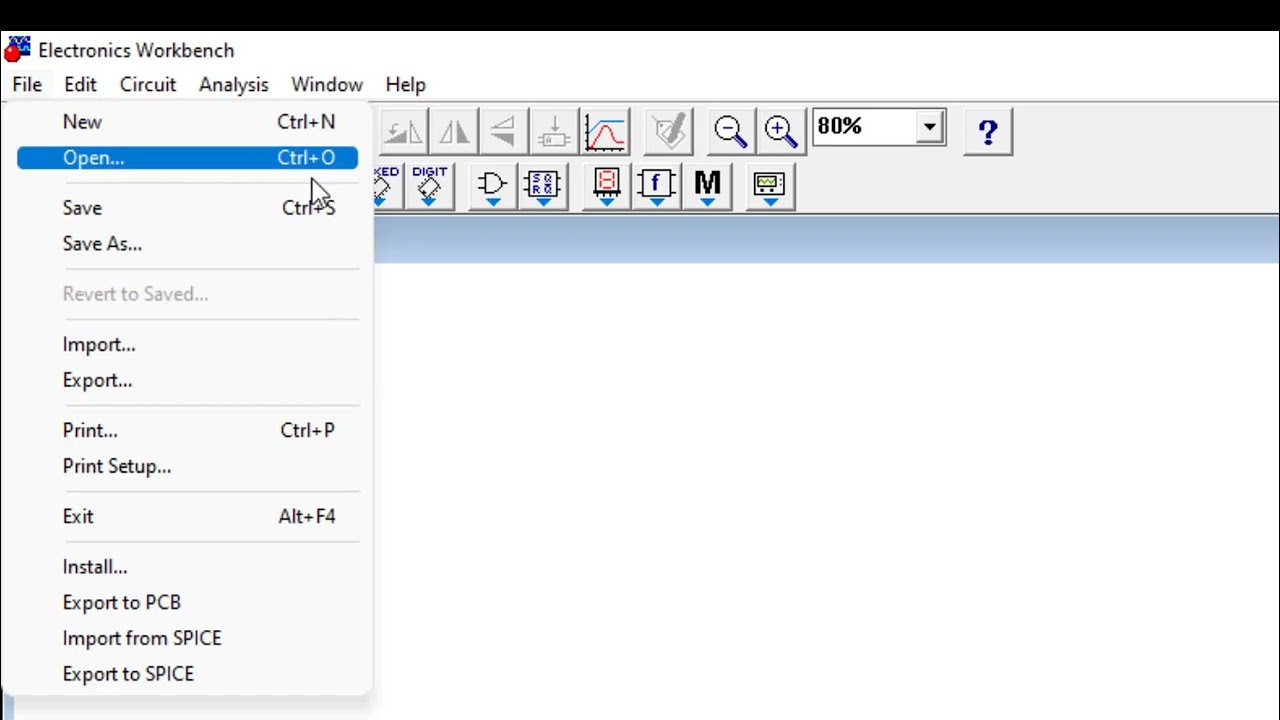Choose Save in the File menu

coord(187,208)
